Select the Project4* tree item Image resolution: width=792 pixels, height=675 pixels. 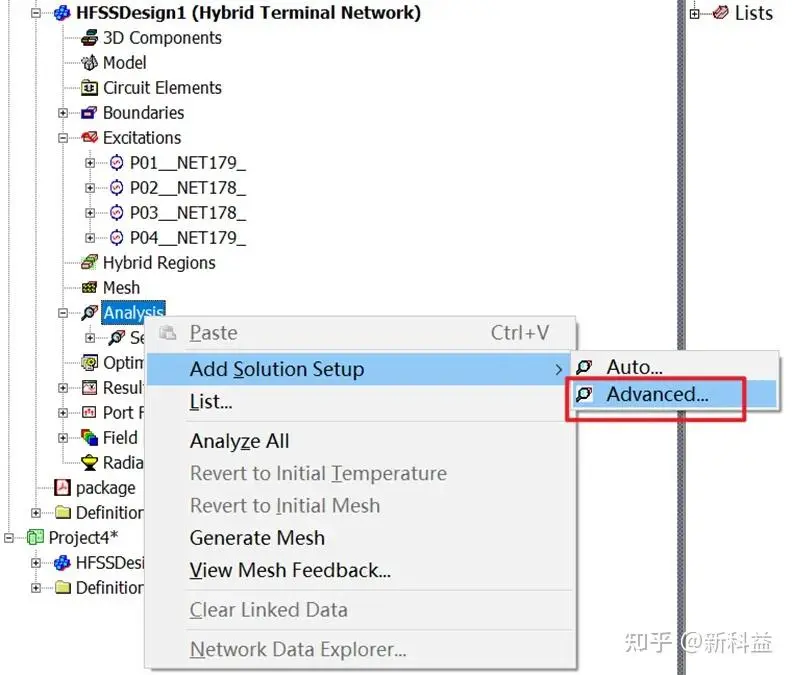(83, 538)
